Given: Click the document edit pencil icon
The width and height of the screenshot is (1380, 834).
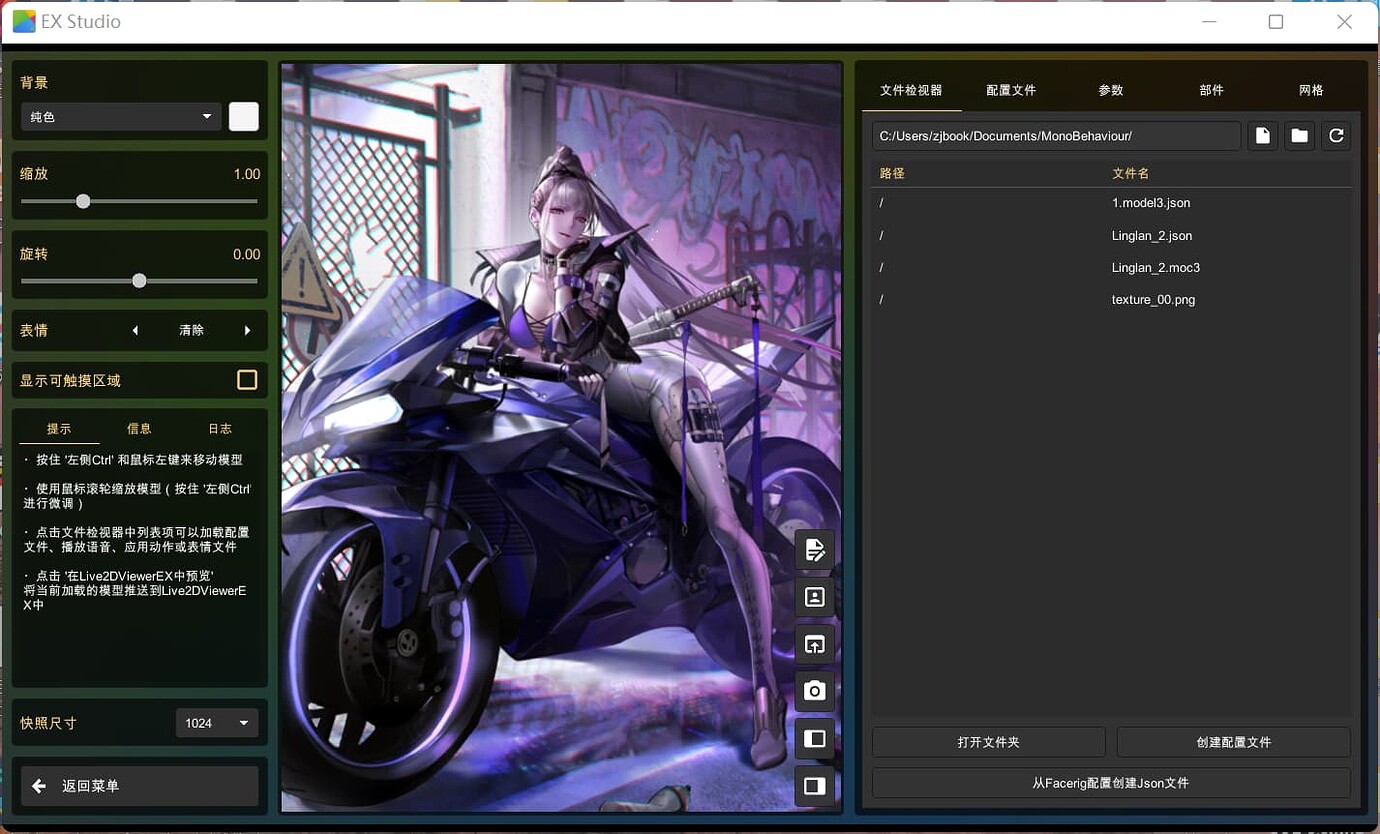Looking at the screenshot, I should tap(815, 550).
